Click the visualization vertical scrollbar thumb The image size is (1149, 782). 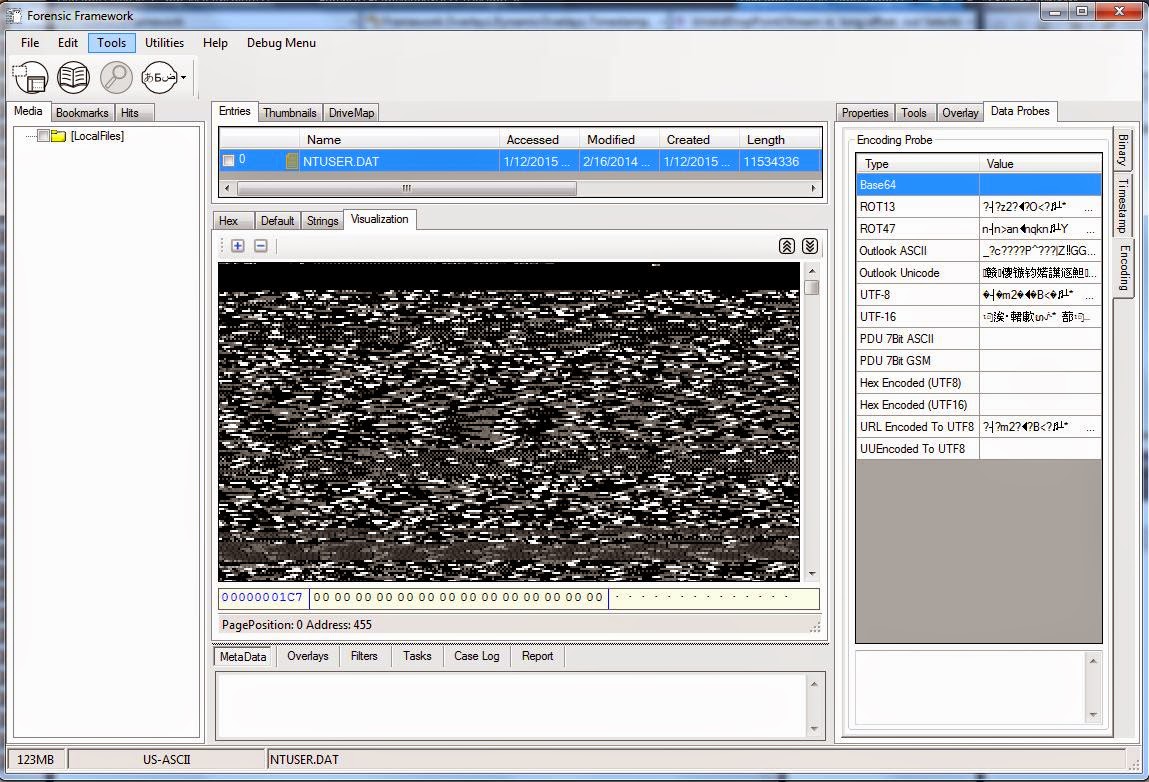coord(811,287)
